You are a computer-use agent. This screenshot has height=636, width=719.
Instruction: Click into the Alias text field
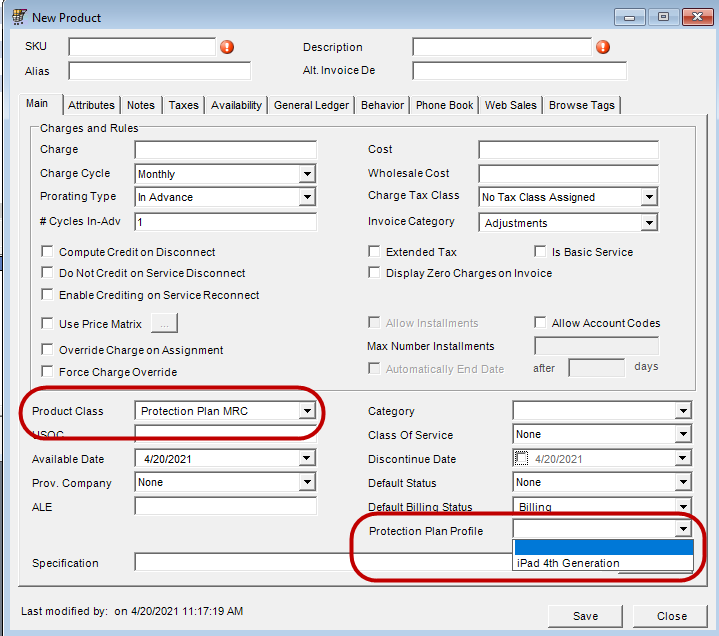click(160, 71)
